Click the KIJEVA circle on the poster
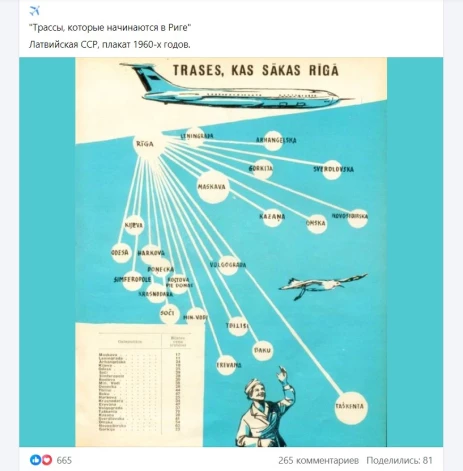The image size is (463, 471). 134,225
